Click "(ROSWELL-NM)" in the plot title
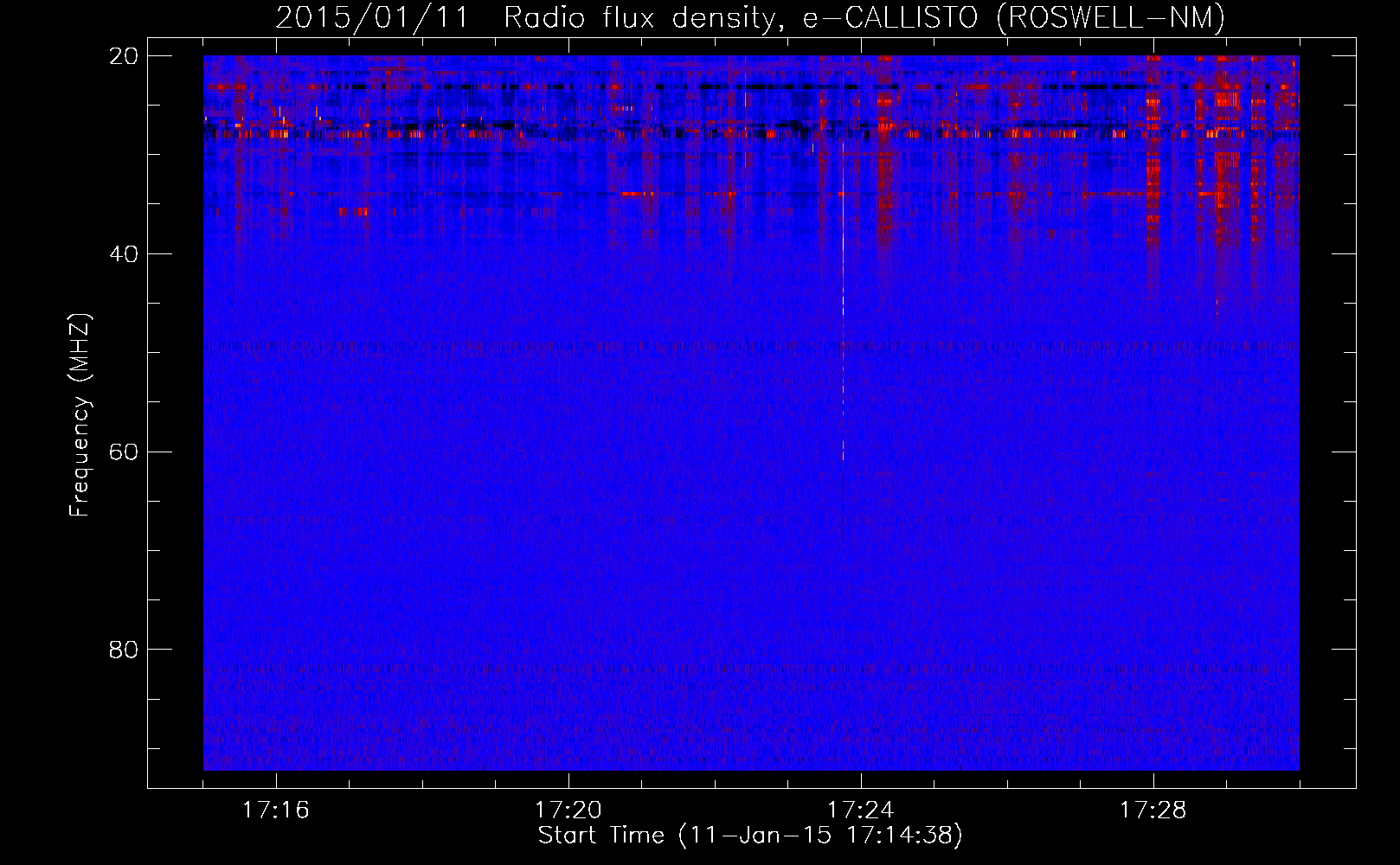This screenshot has height=865, width=1400. coord(1111,17)
